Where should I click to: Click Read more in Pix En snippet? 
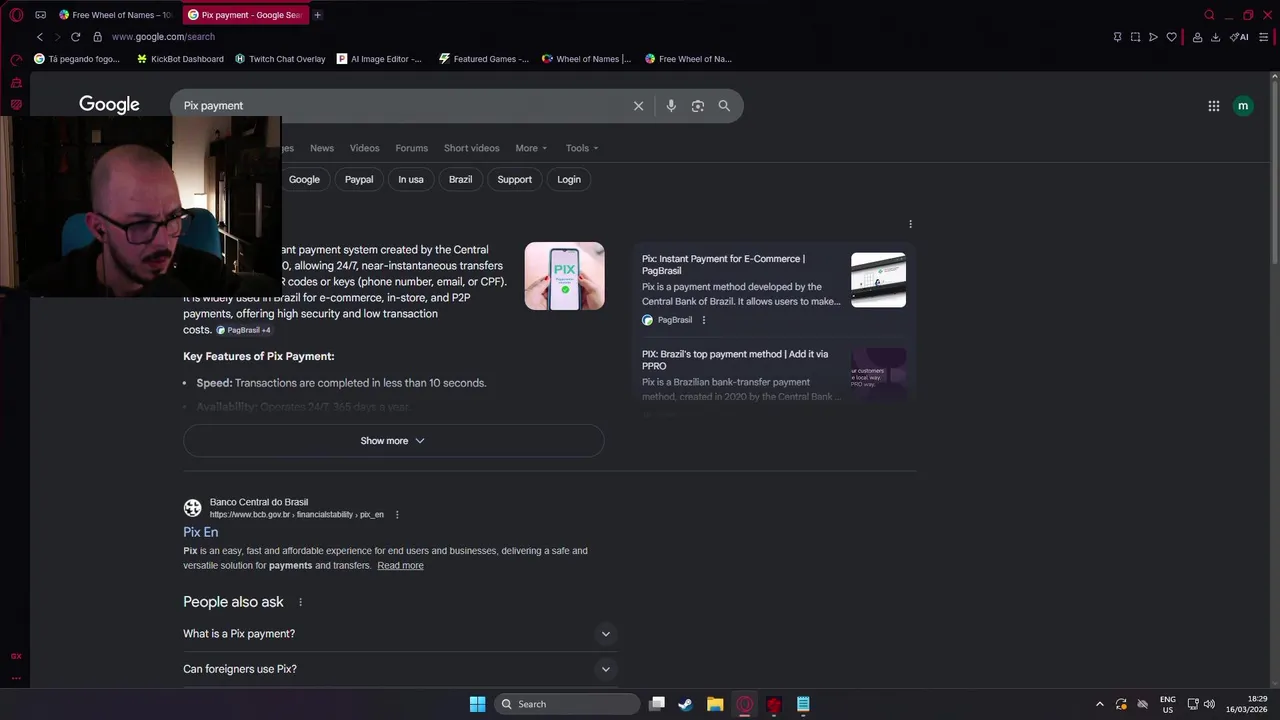400,566
